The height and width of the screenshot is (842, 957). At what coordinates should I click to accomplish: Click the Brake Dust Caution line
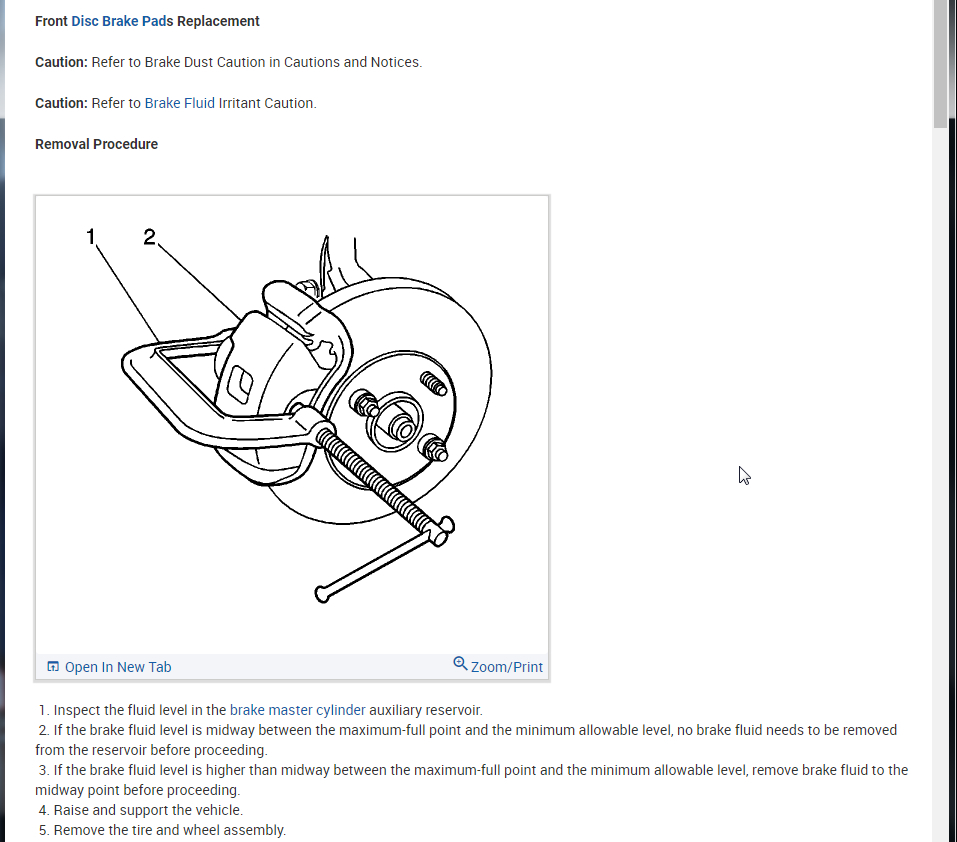[x=228, y=62]
